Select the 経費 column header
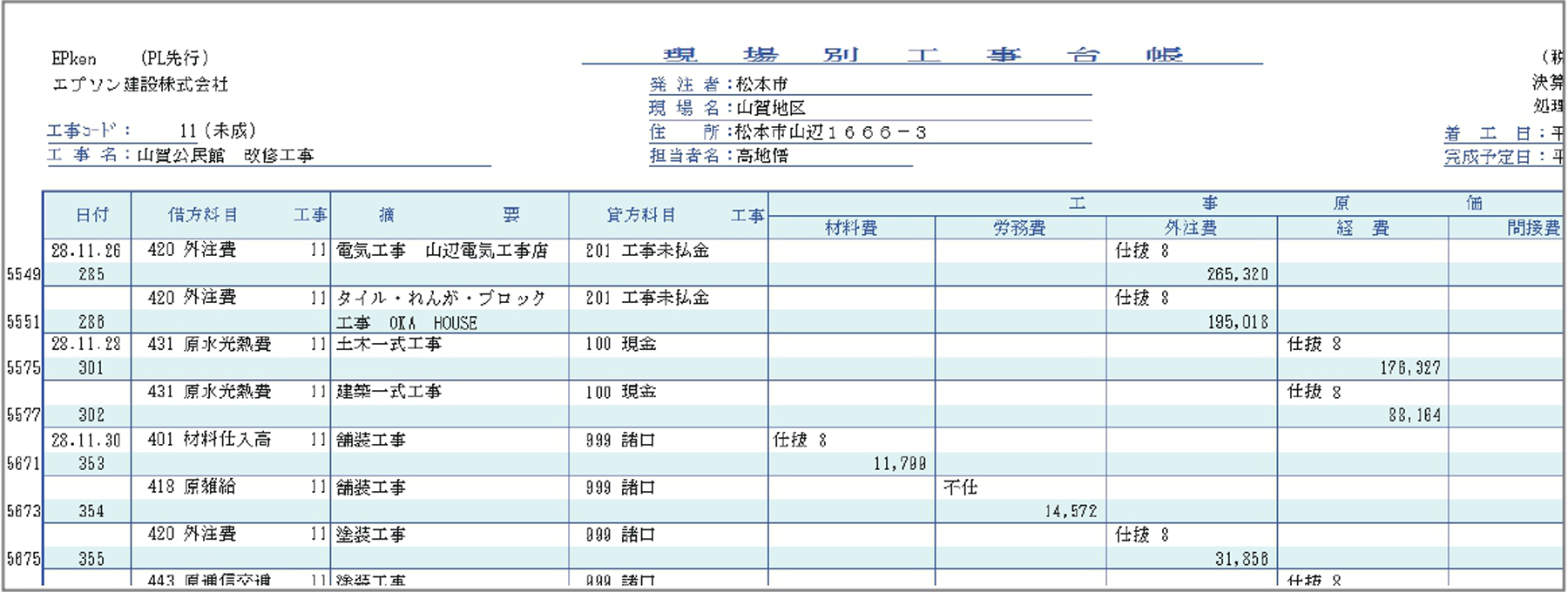This screenshot has width=1568, height=592. click(1362, 228)
